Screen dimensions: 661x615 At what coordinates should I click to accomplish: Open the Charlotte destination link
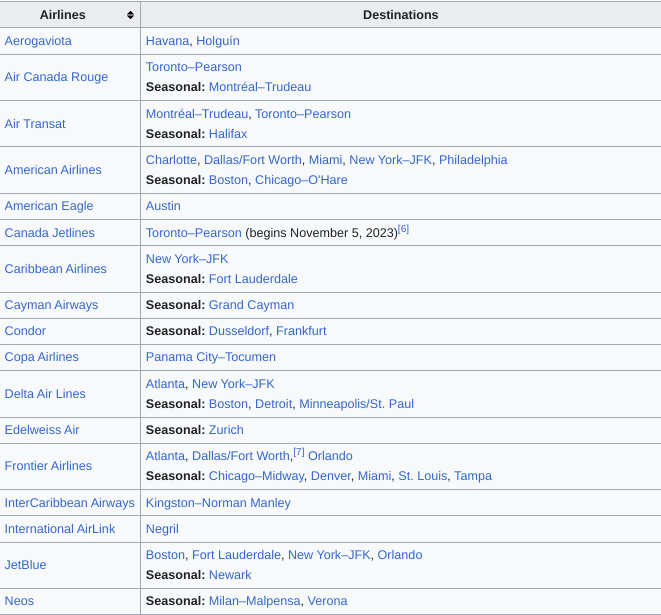point(171,160)
